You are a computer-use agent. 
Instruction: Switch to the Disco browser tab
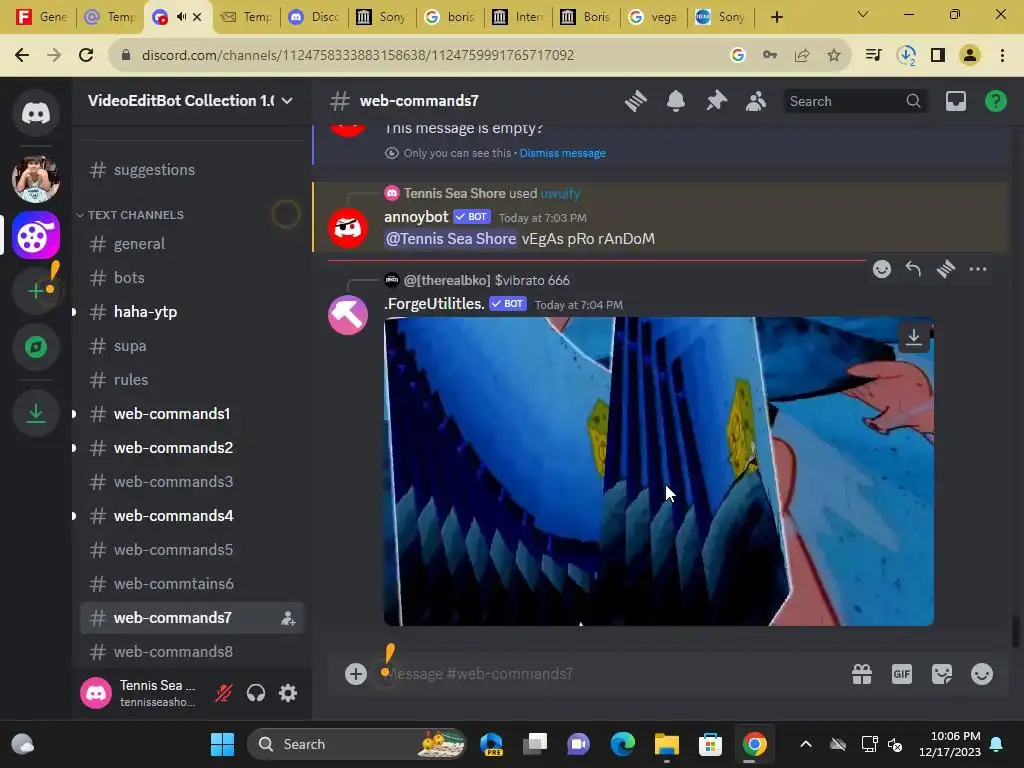point(315,17)
